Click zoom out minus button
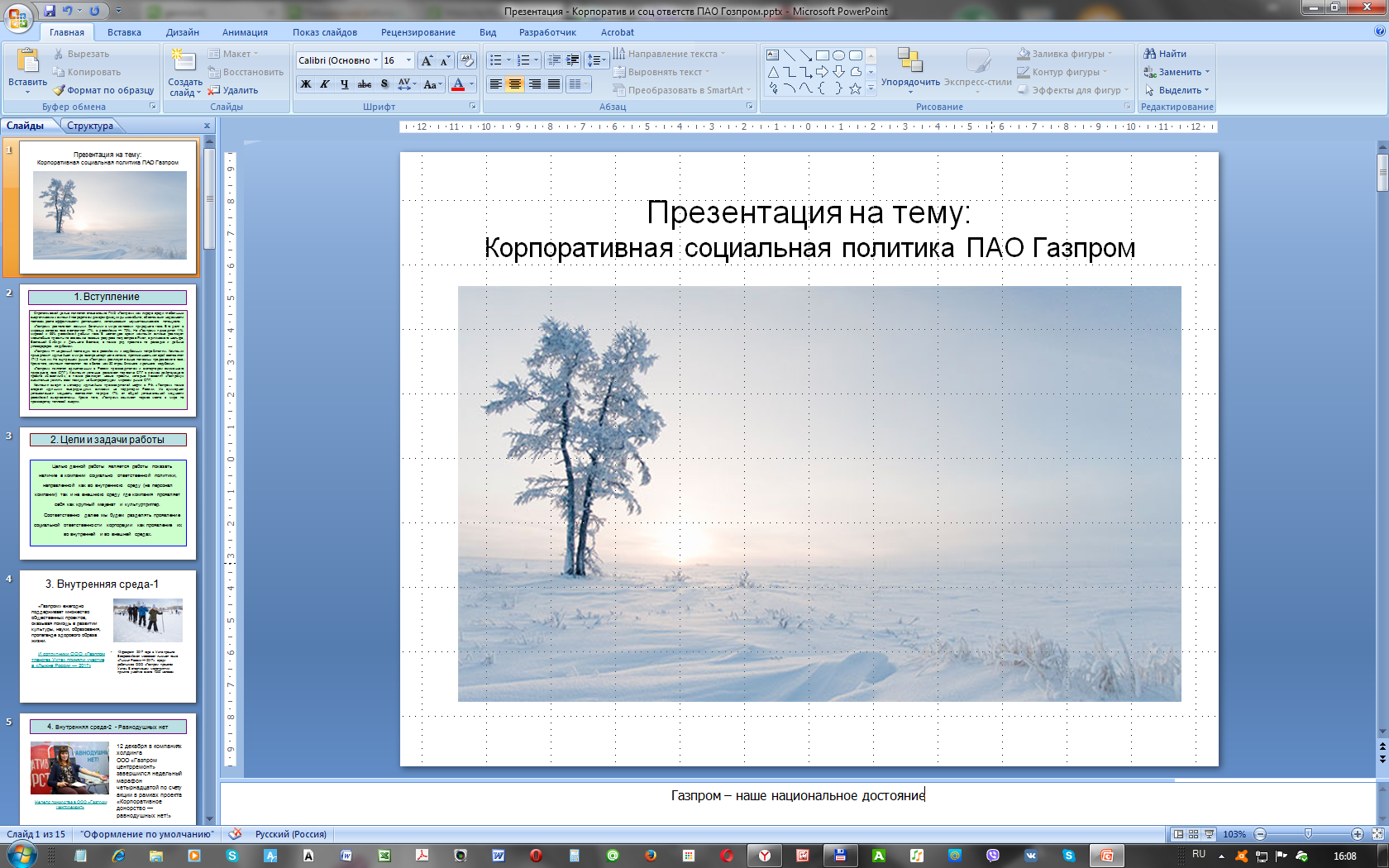 [1260, 834]
